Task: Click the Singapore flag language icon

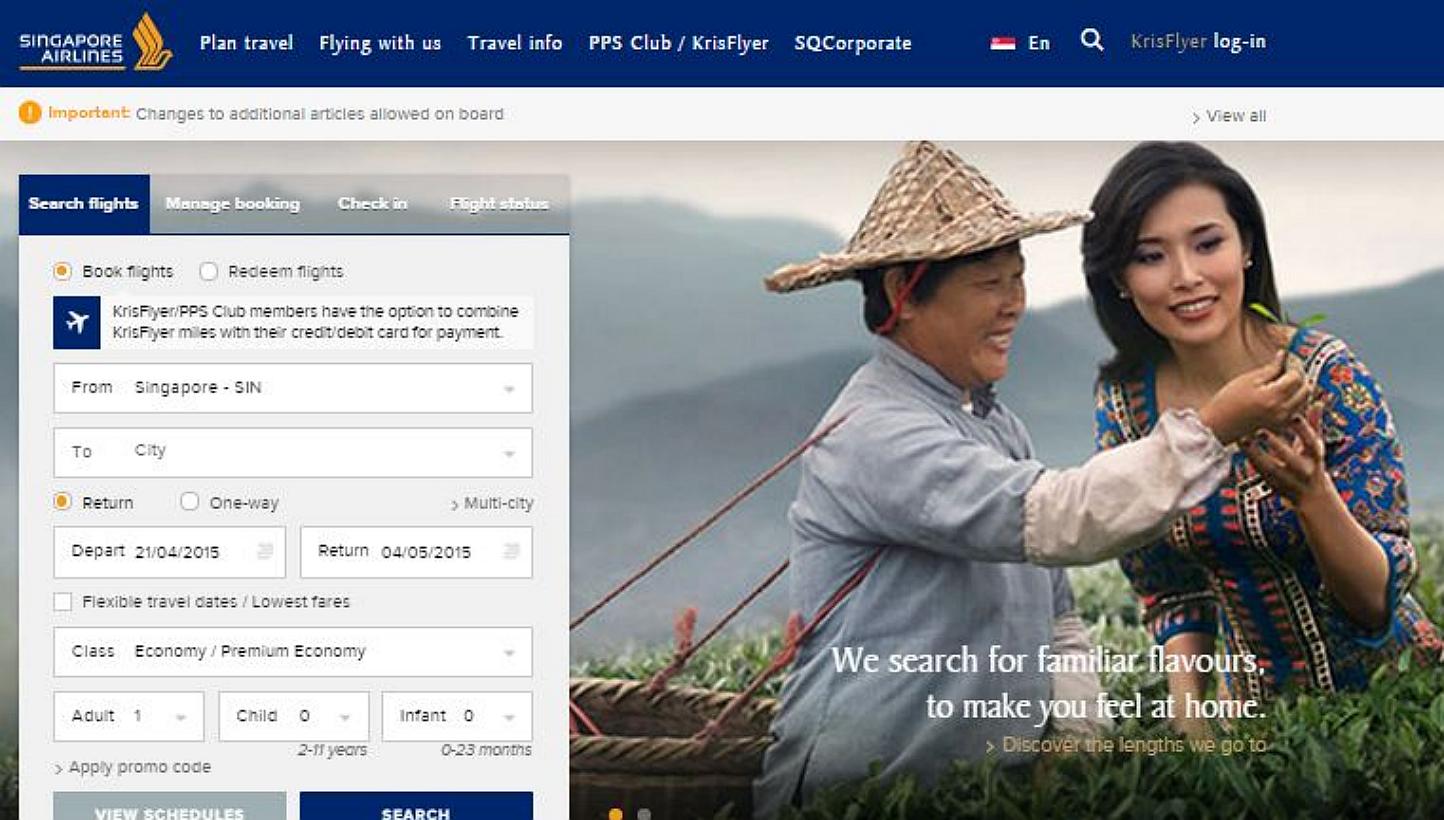Action: pos(1003,43)
